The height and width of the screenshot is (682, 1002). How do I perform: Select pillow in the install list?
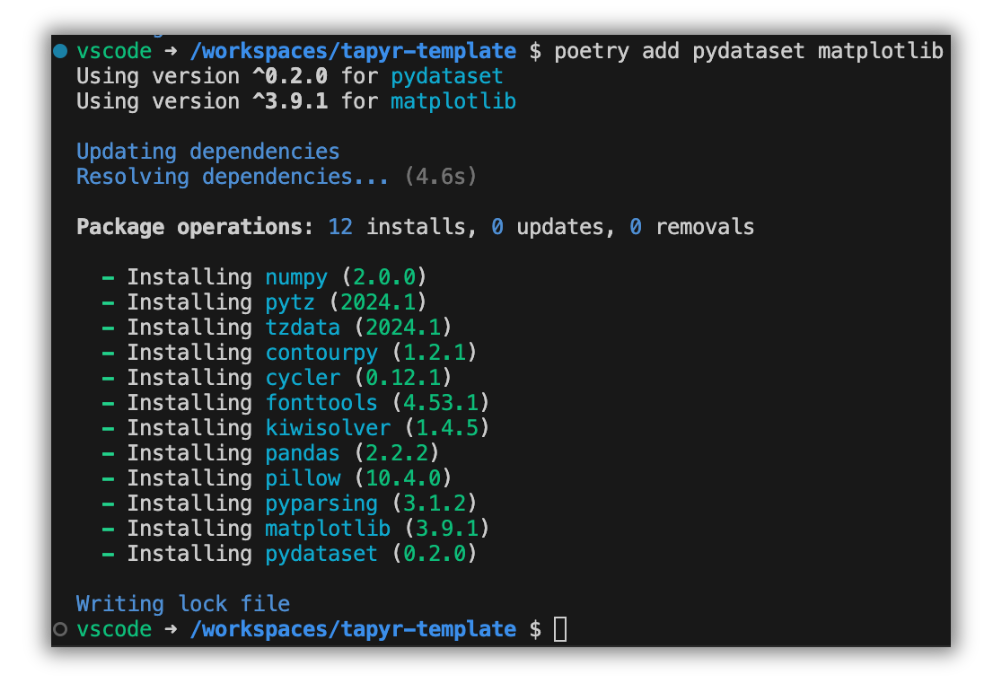click(x=302, y=478)
